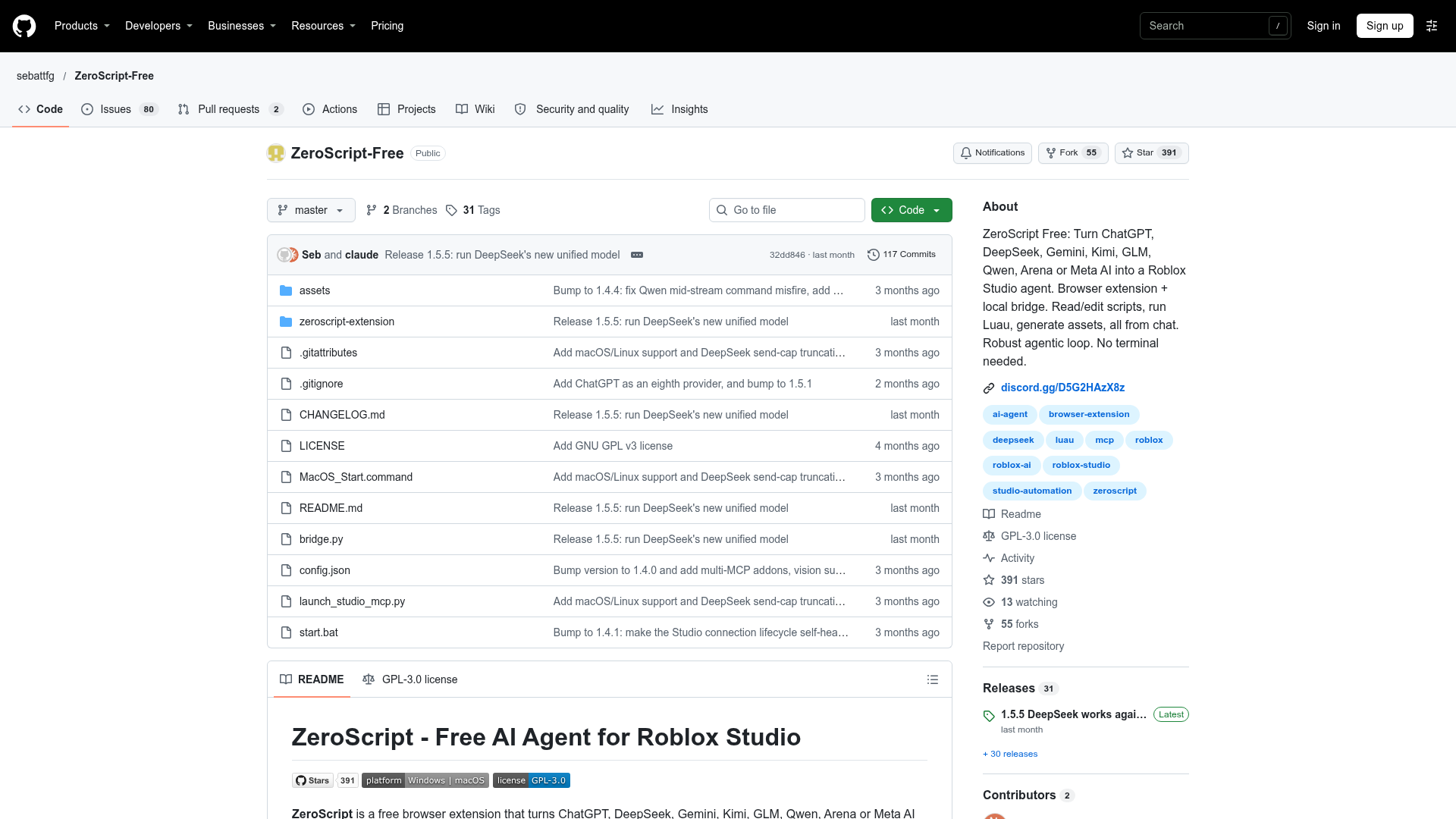Click the tag icon next to 31 Tags
The image size is (1456, 819).
click(x=451, y=210)
